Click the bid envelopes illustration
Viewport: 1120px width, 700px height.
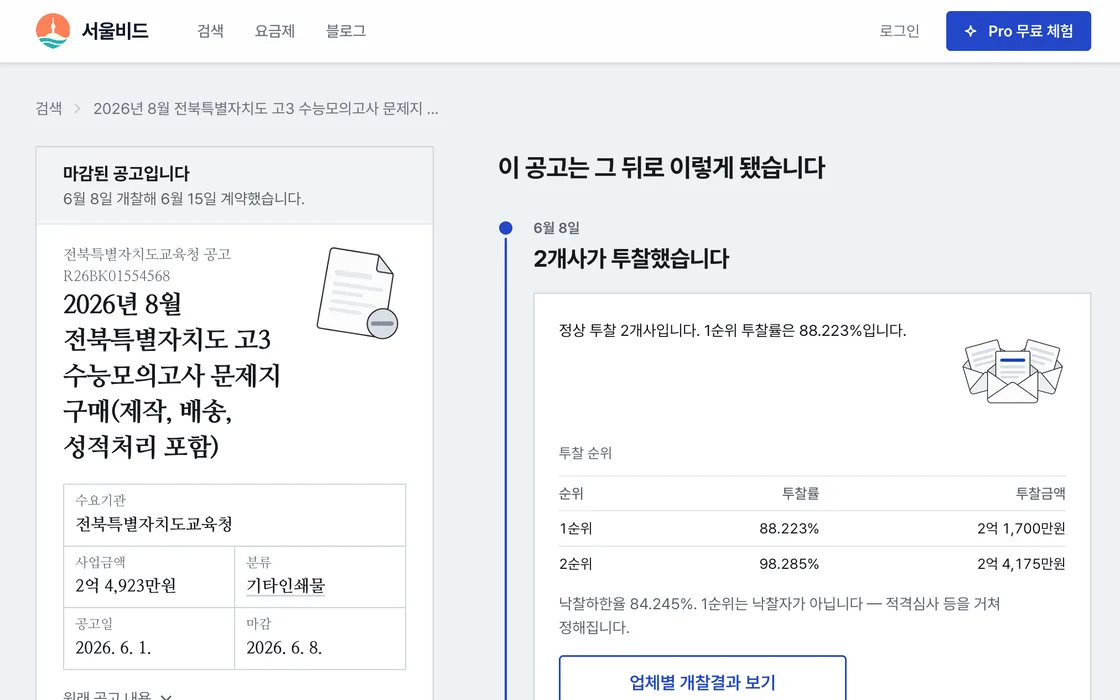tap(1012, 371)
